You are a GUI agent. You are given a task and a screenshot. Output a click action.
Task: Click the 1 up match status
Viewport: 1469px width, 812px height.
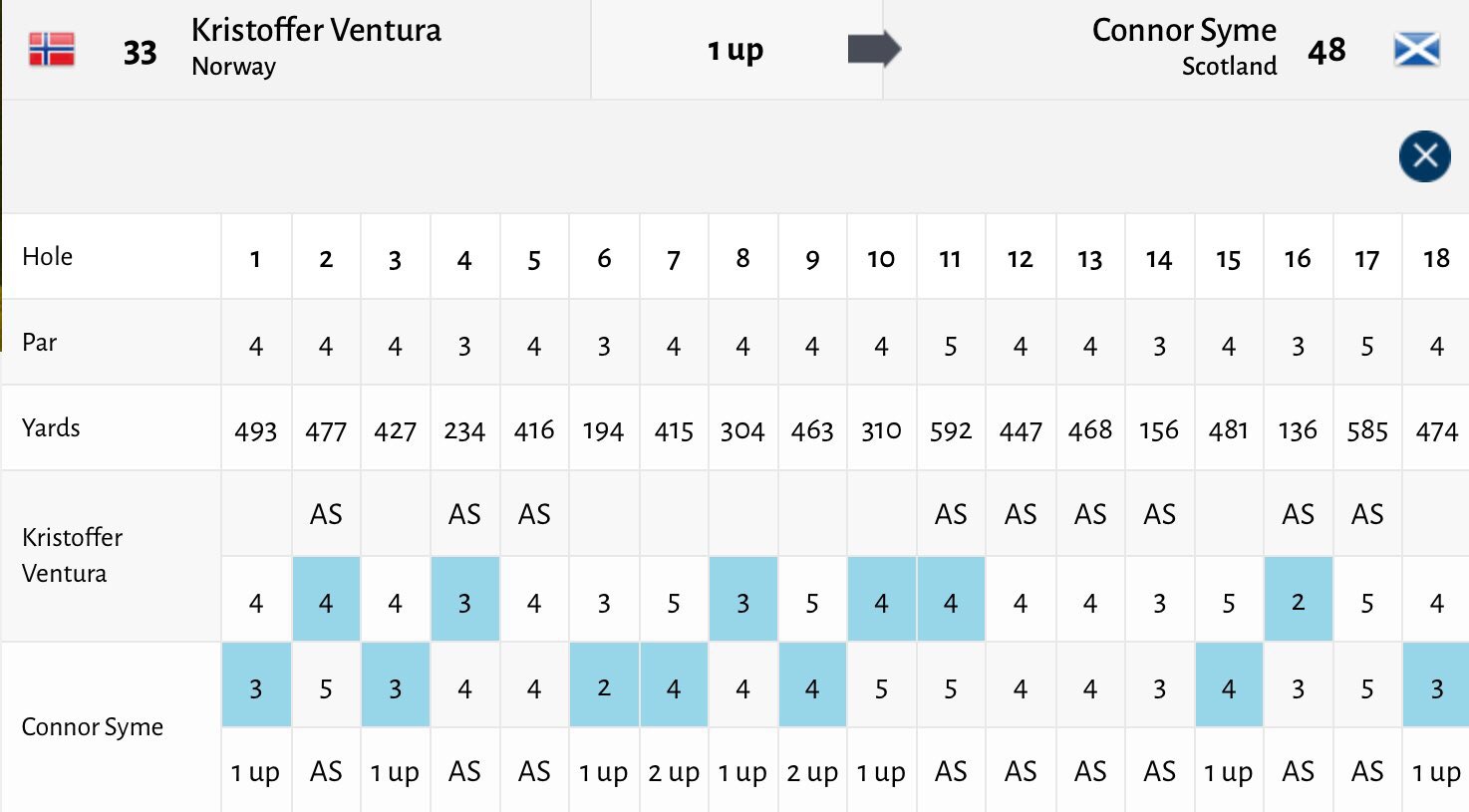(735, 50)
